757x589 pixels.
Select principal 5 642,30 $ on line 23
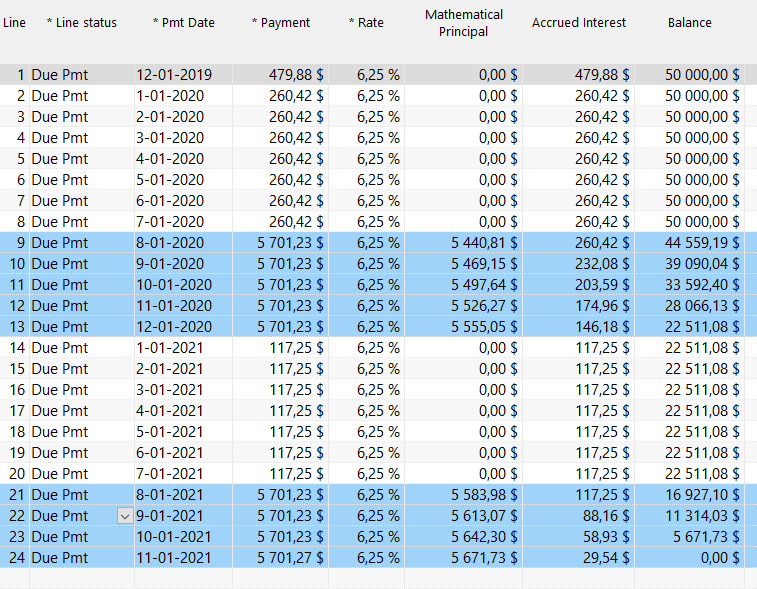tap(463, 537)
